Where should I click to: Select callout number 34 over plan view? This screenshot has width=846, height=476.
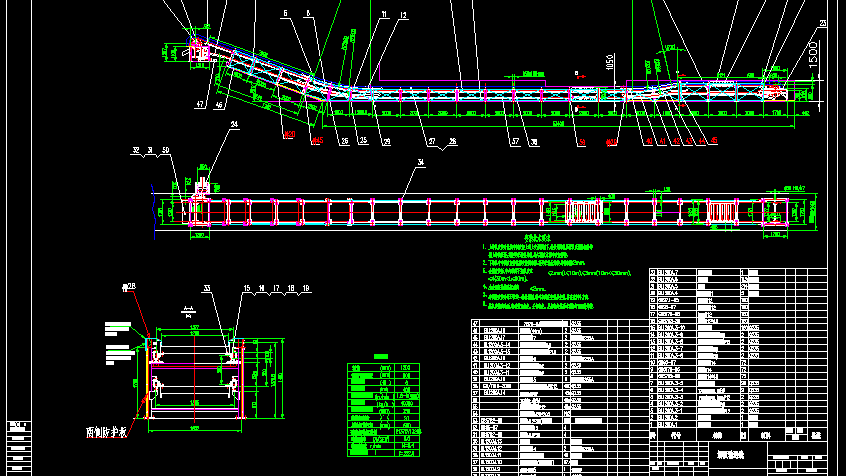click(420, 162)
